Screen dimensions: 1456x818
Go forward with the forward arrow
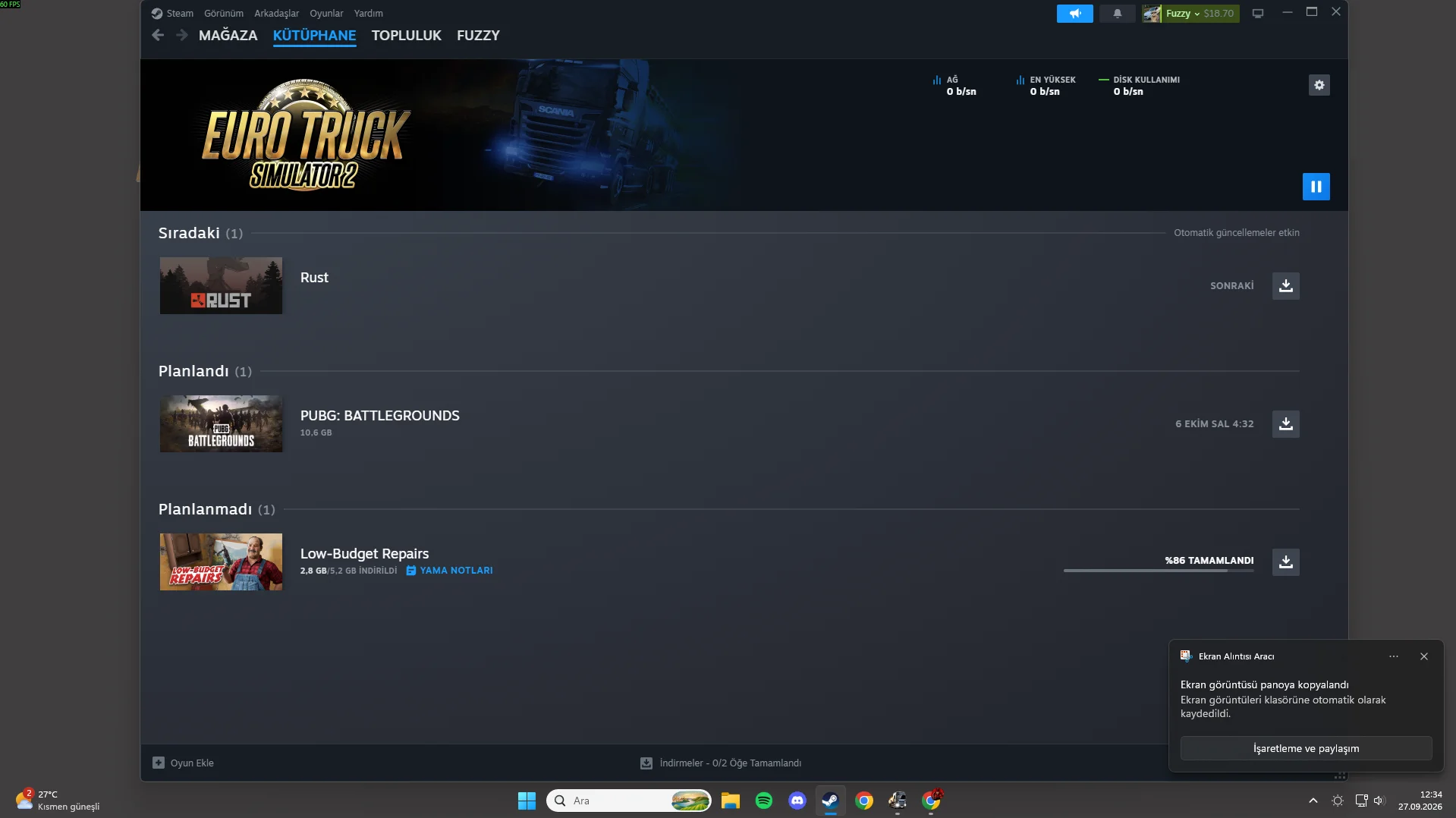181,36
